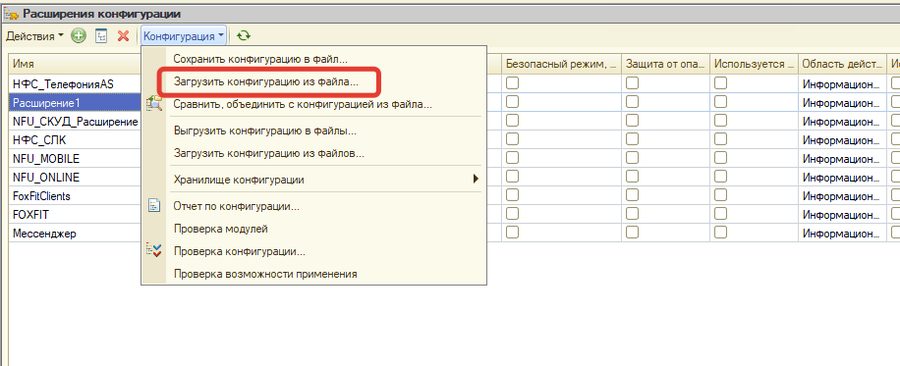
Task: Click Информацион... scope cell for НФС_ТелефонияAS row
Action: click(841, 84)
